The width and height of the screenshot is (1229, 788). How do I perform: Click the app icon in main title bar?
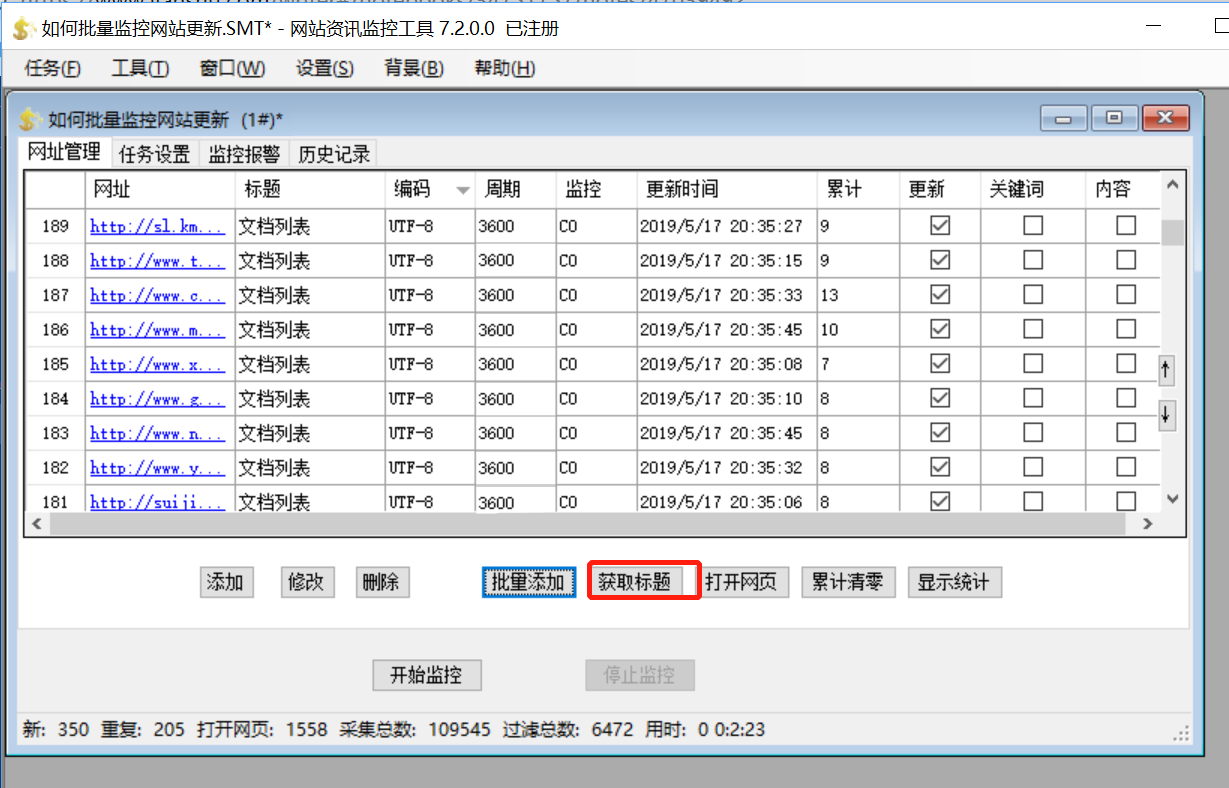(22, 29)
